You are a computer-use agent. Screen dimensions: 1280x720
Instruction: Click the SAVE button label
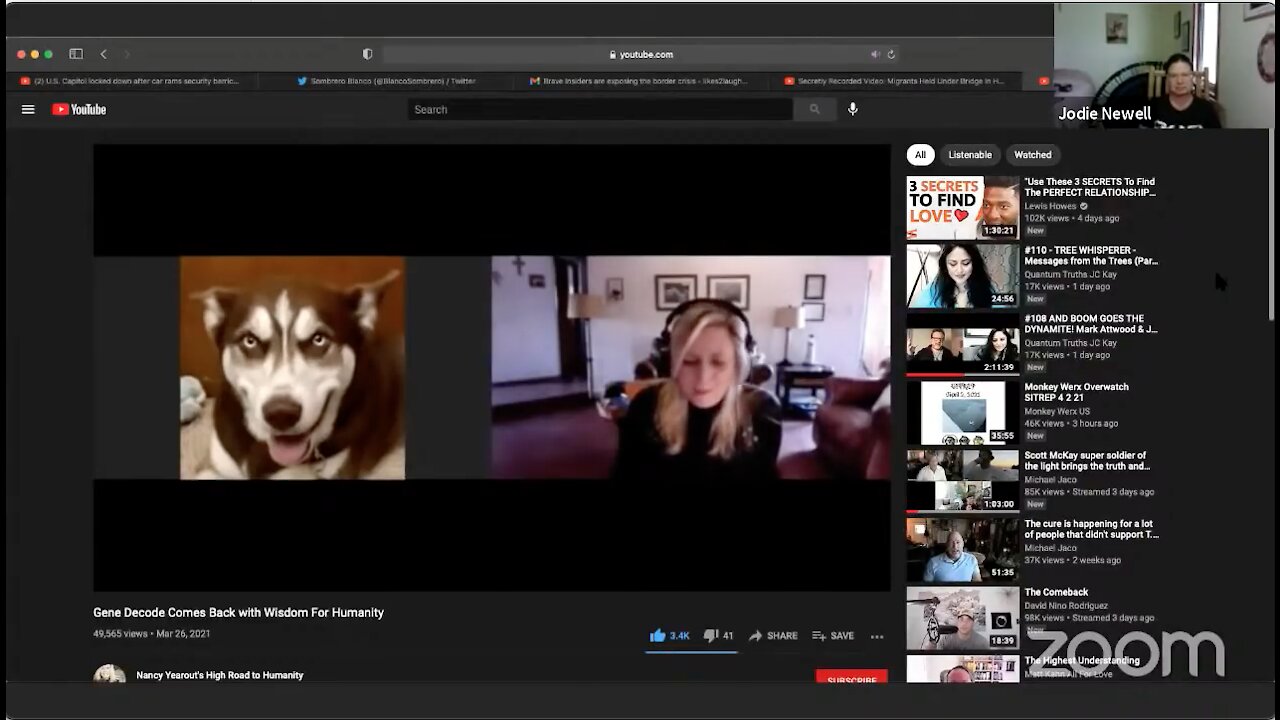tap(842, 636)
